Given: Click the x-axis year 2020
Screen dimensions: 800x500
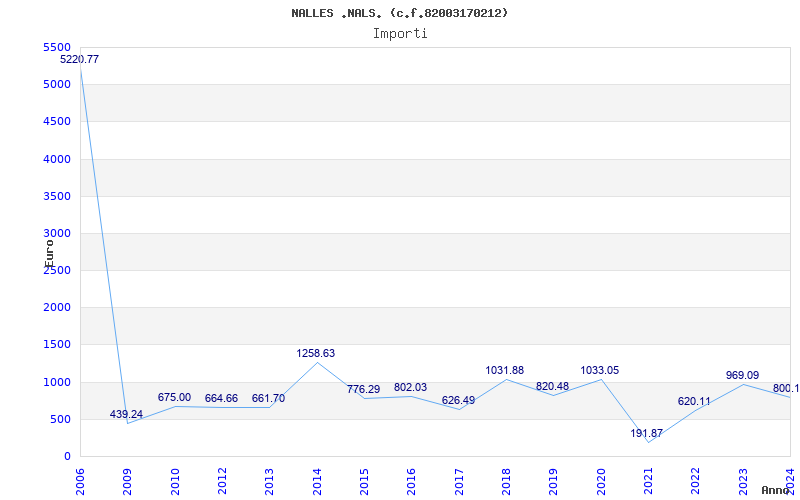Looking at the screenshot, I should point(601,481).
